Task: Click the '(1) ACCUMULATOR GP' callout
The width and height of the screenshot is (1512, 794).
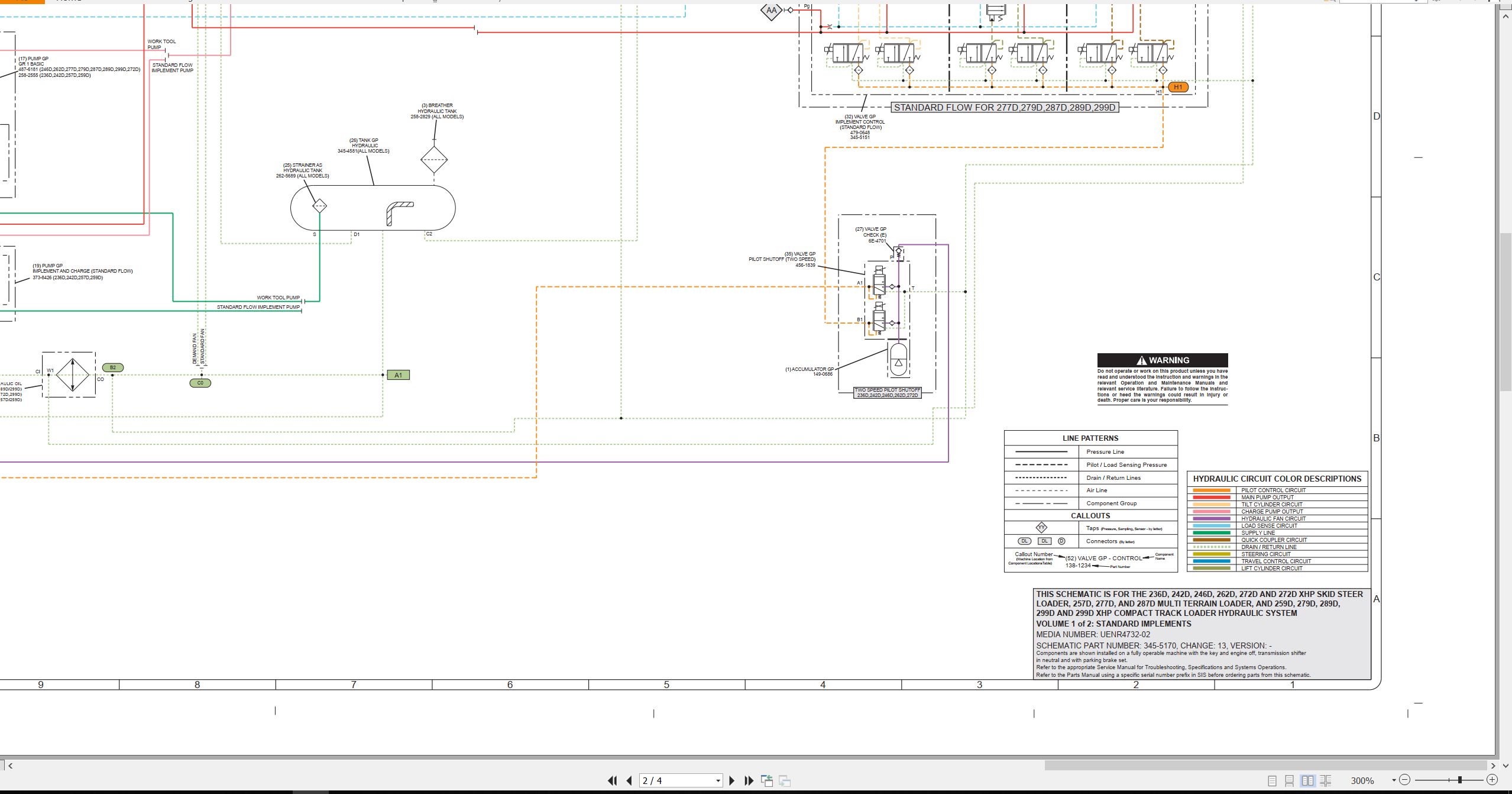Action: coord(810,372)
